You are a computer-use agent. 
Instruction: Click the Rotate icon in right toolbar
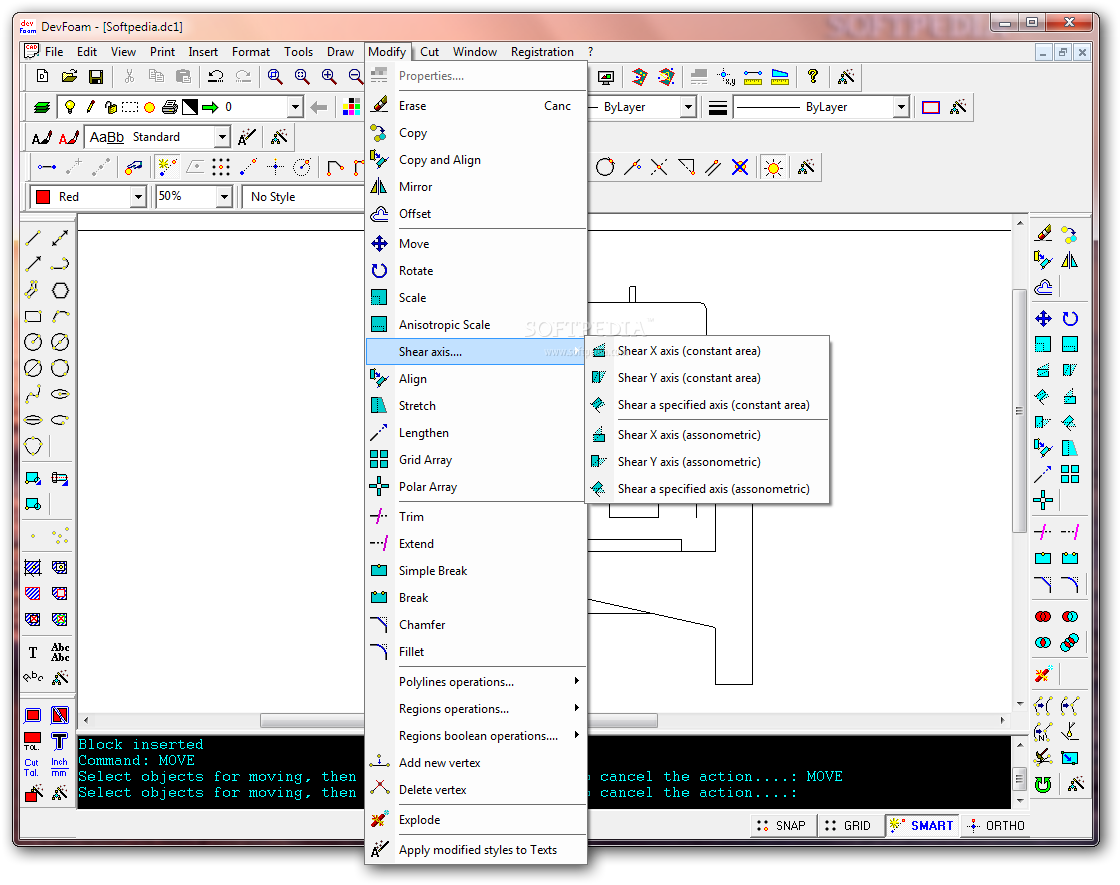point(1069,319)
